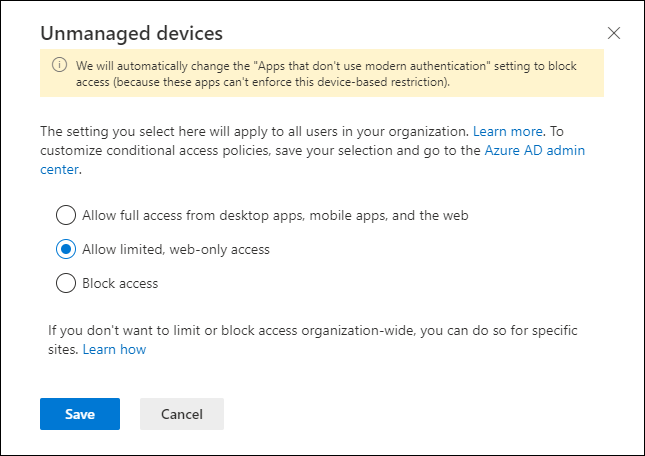This screenshot has width=645, height=456.
Task: Click the paragraph starting "The setting you select"
Action: (313, 150)
